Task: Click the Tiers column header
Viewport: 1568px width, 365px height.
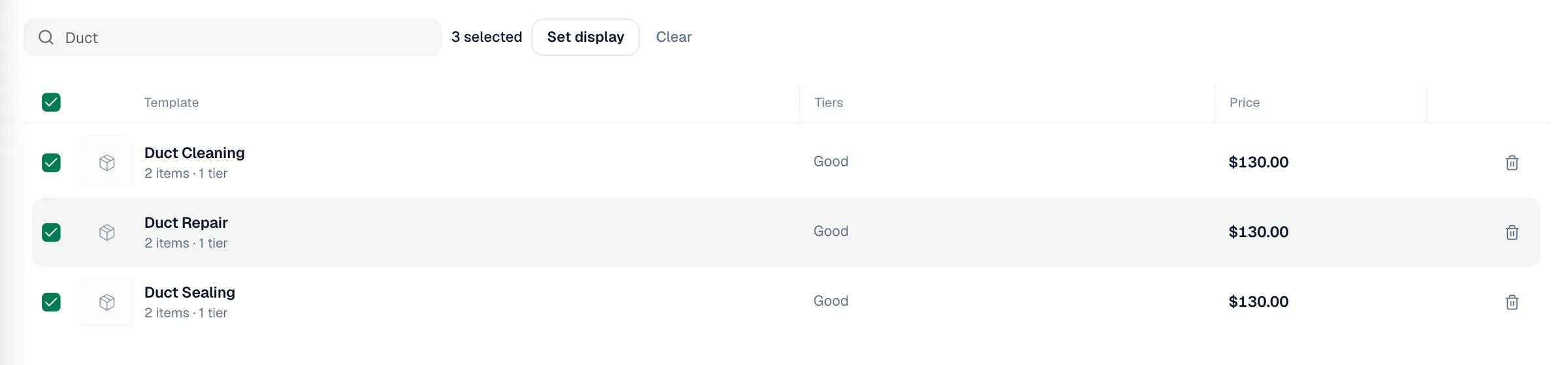Action: [828, 103]
